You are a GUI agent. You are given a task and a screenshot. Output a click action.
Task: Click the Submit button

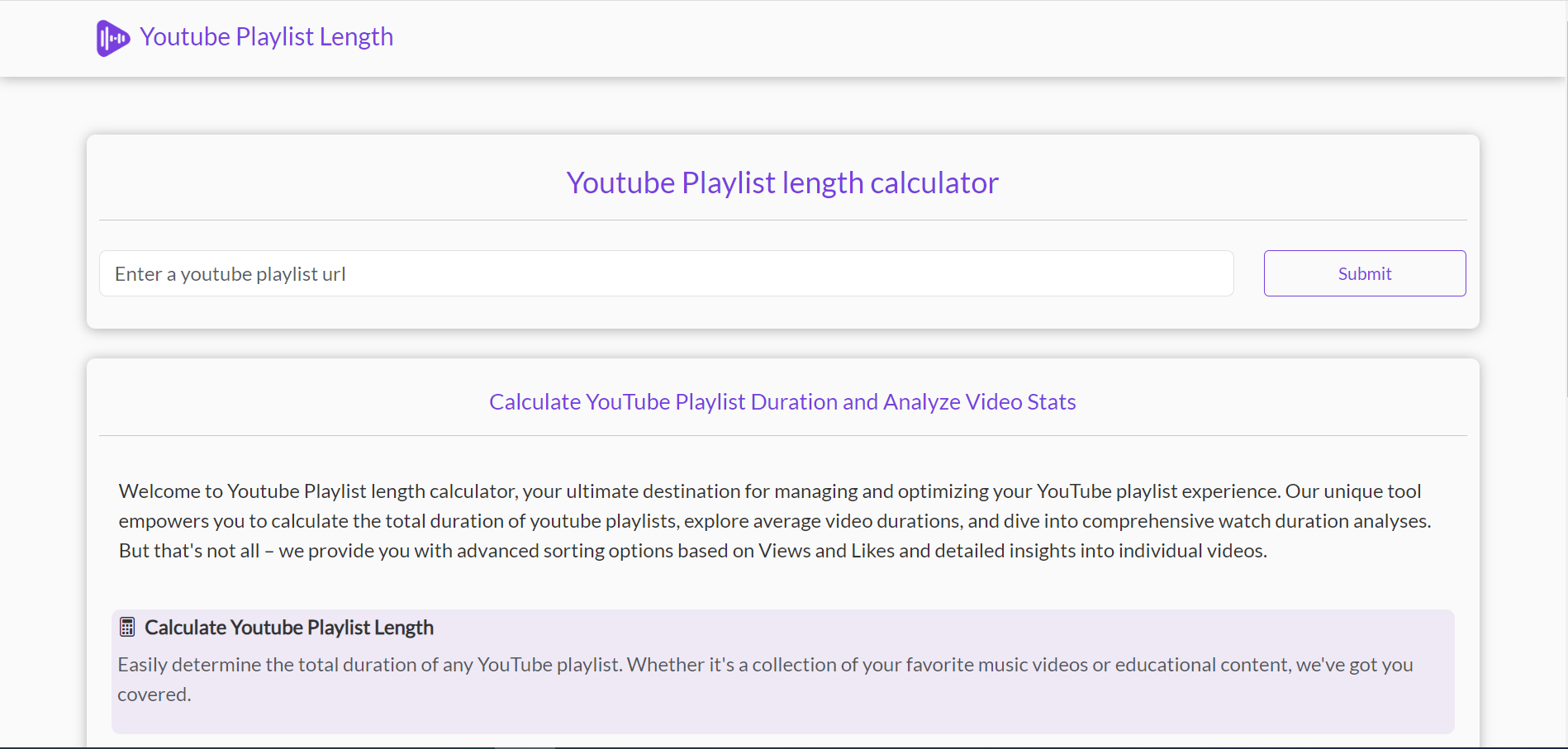pos(1365,273)
